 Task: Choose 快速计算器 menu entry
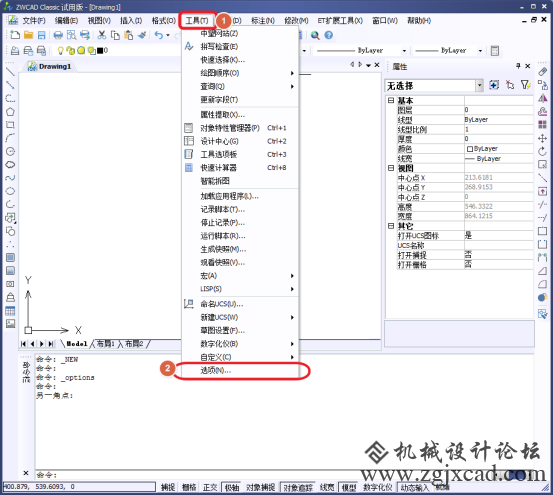[x=240, y=168]
